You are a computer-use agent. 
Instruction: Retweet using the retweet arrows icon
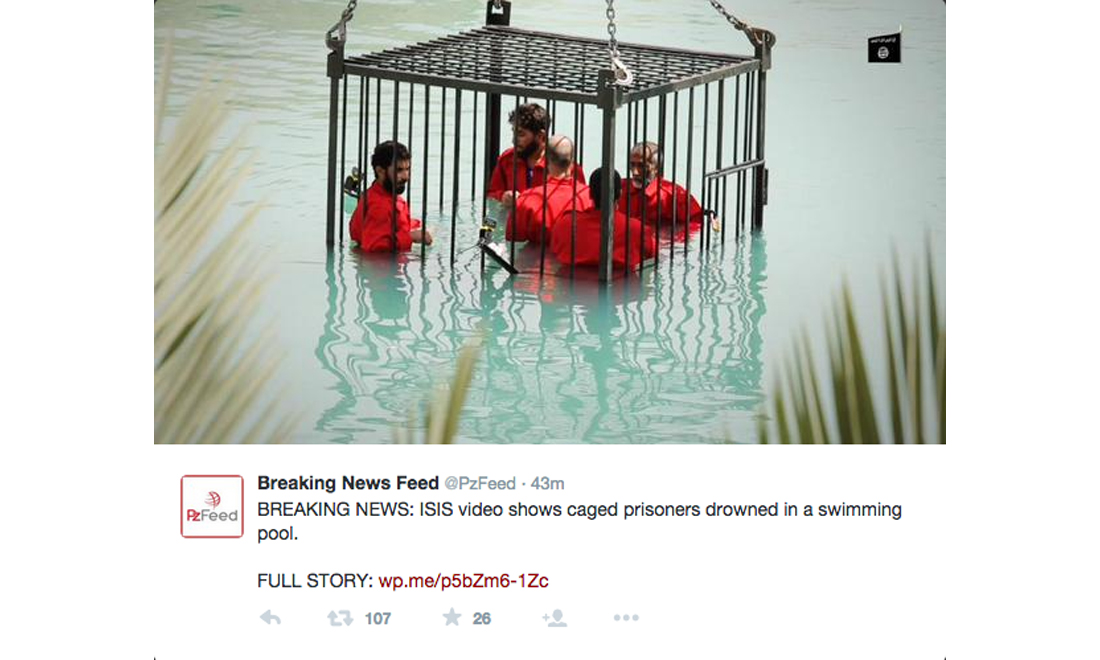[x=340, y=618]
